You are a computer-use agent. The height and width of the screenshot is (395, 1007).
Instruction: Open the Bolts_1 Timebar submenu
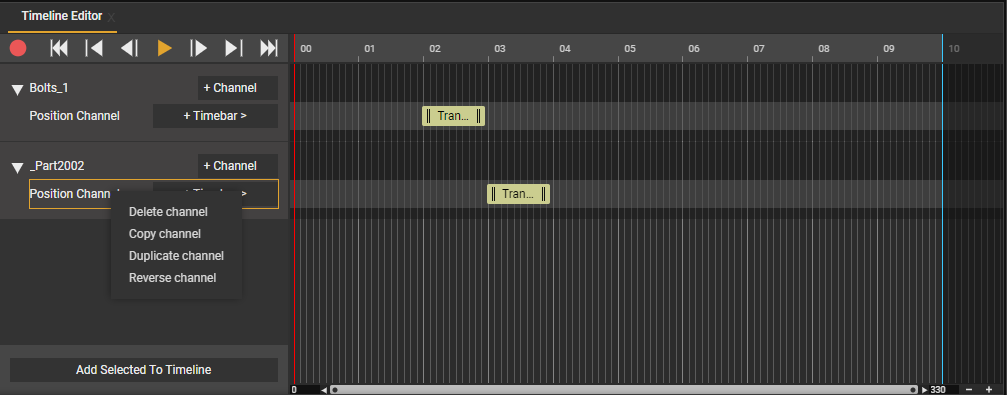(x=215, y=116)
